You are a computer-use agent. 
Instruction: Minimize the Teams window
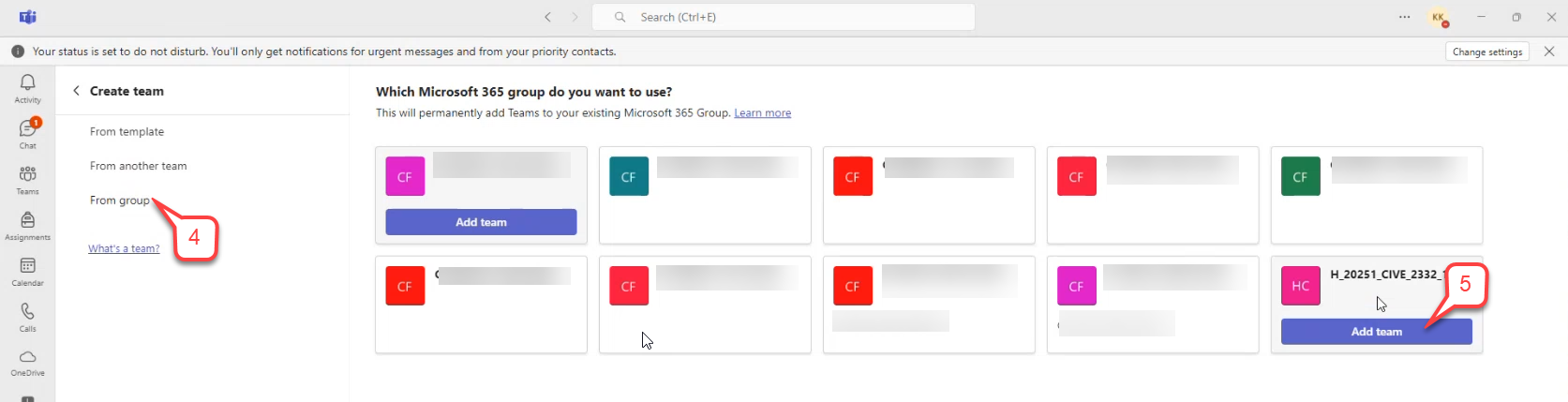tap(1481, 17)
